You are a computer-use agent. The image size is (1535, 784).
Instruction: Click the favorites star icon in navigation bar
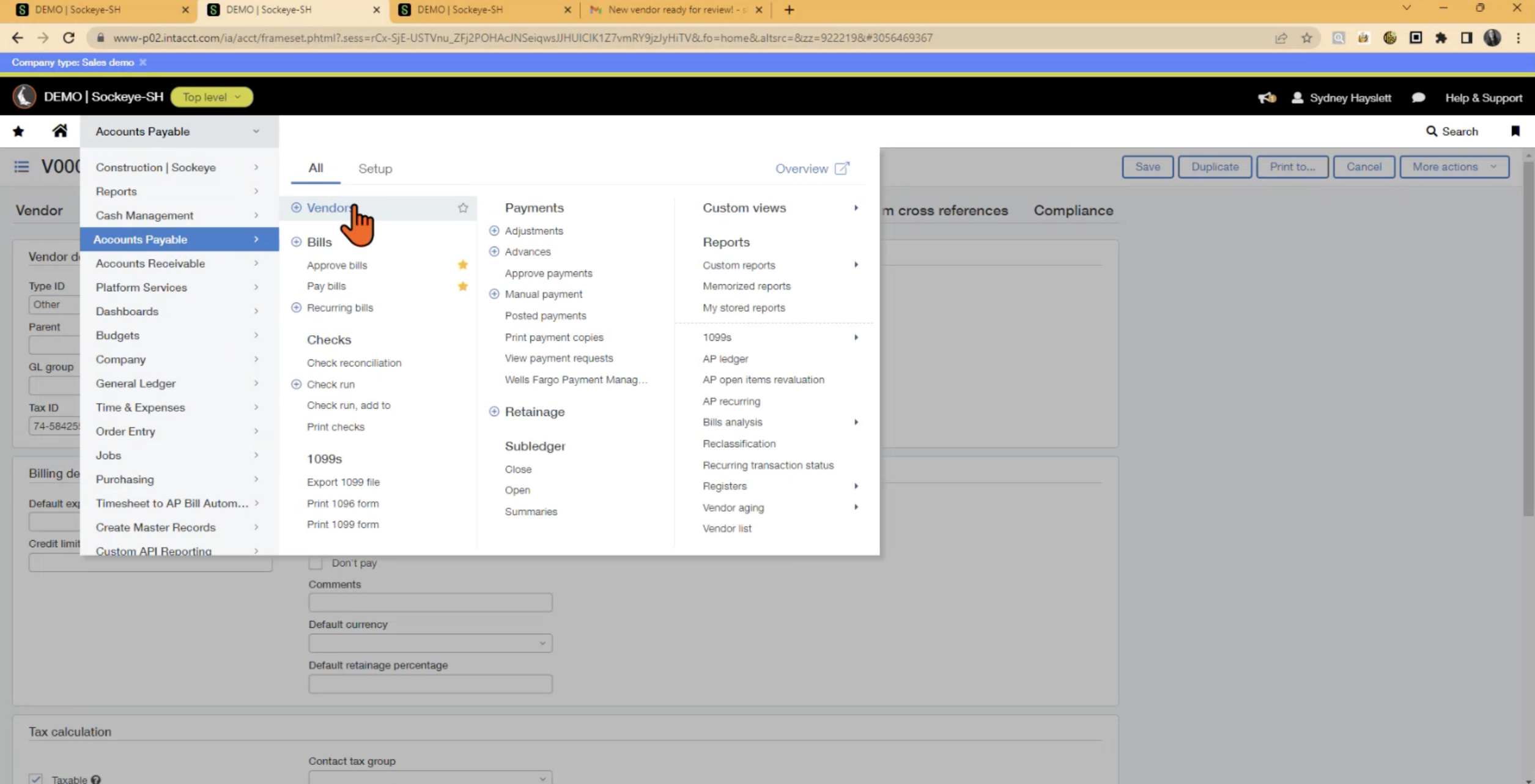[18, 131]
